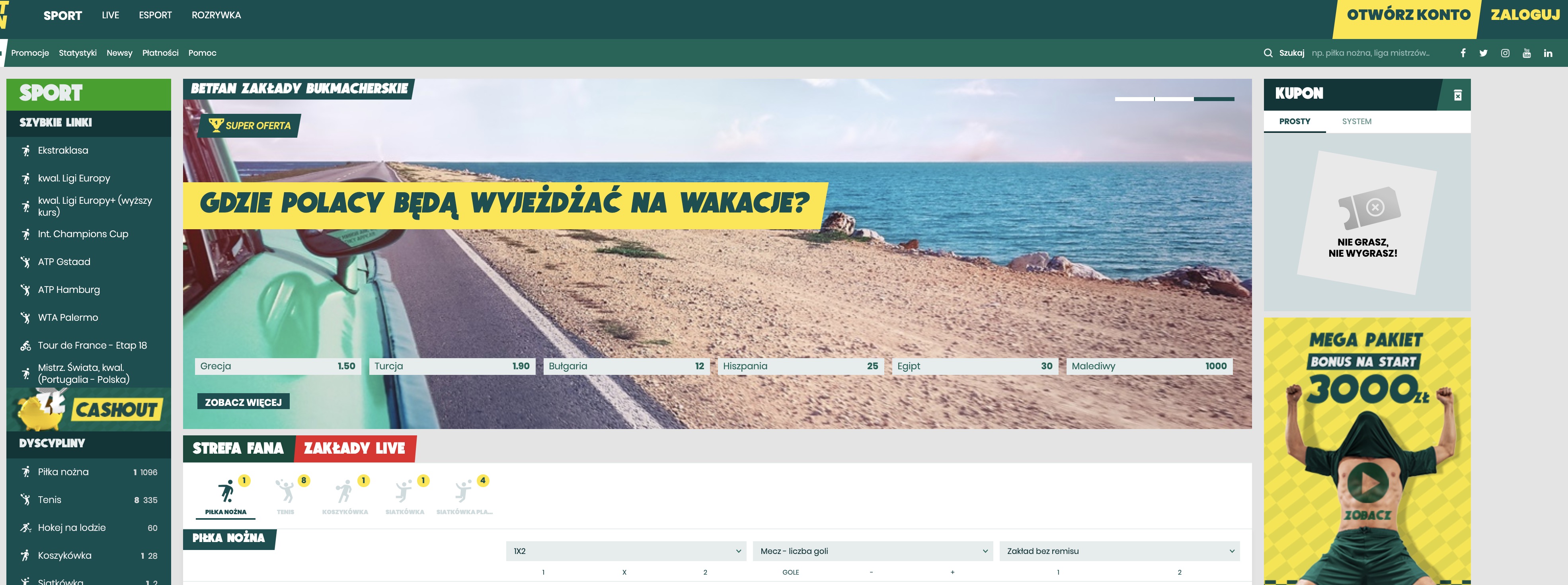Click the ZALOGUJ button
Image resolution: width=1568 pixels, height=585 pixels.
click(1525, 15)
